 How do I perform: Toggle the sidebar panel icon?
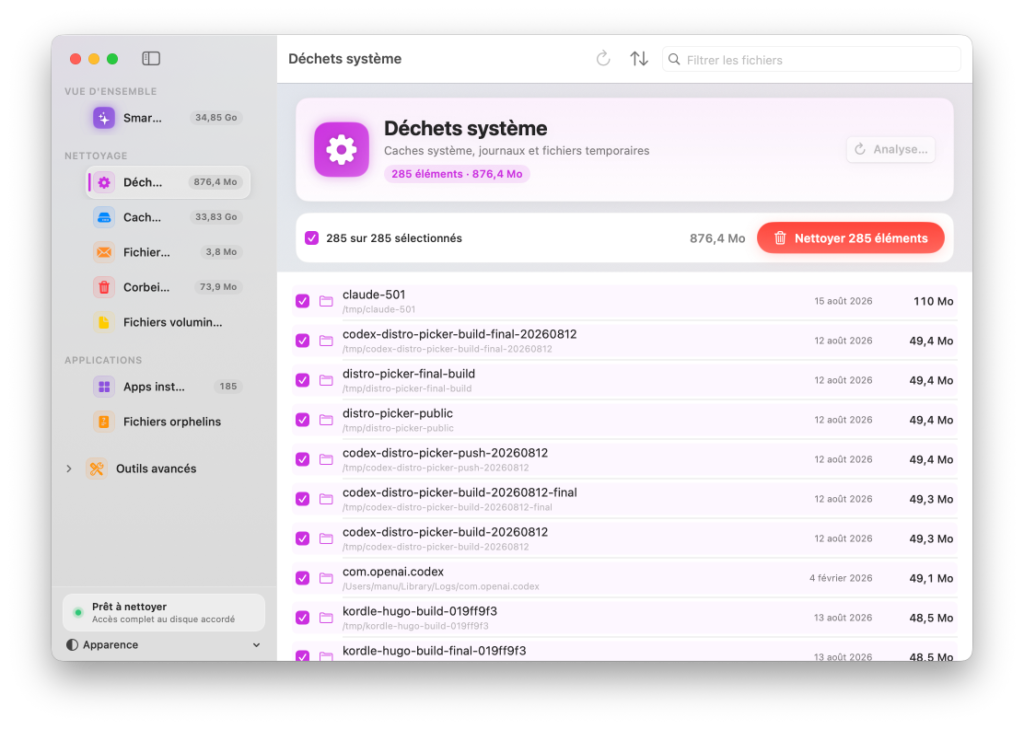click(x=151, y=59)
